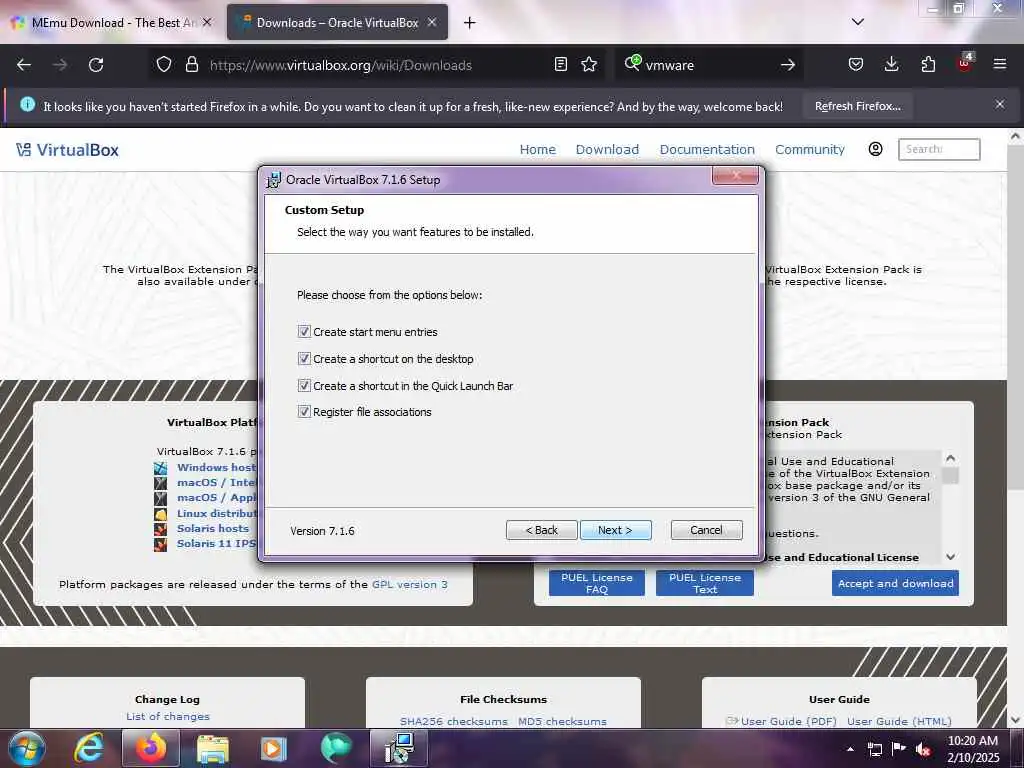The height and width of the screenshot is (768, 1024).
Task: Cancel the VirtualBox setup
Action: point(707,530)
